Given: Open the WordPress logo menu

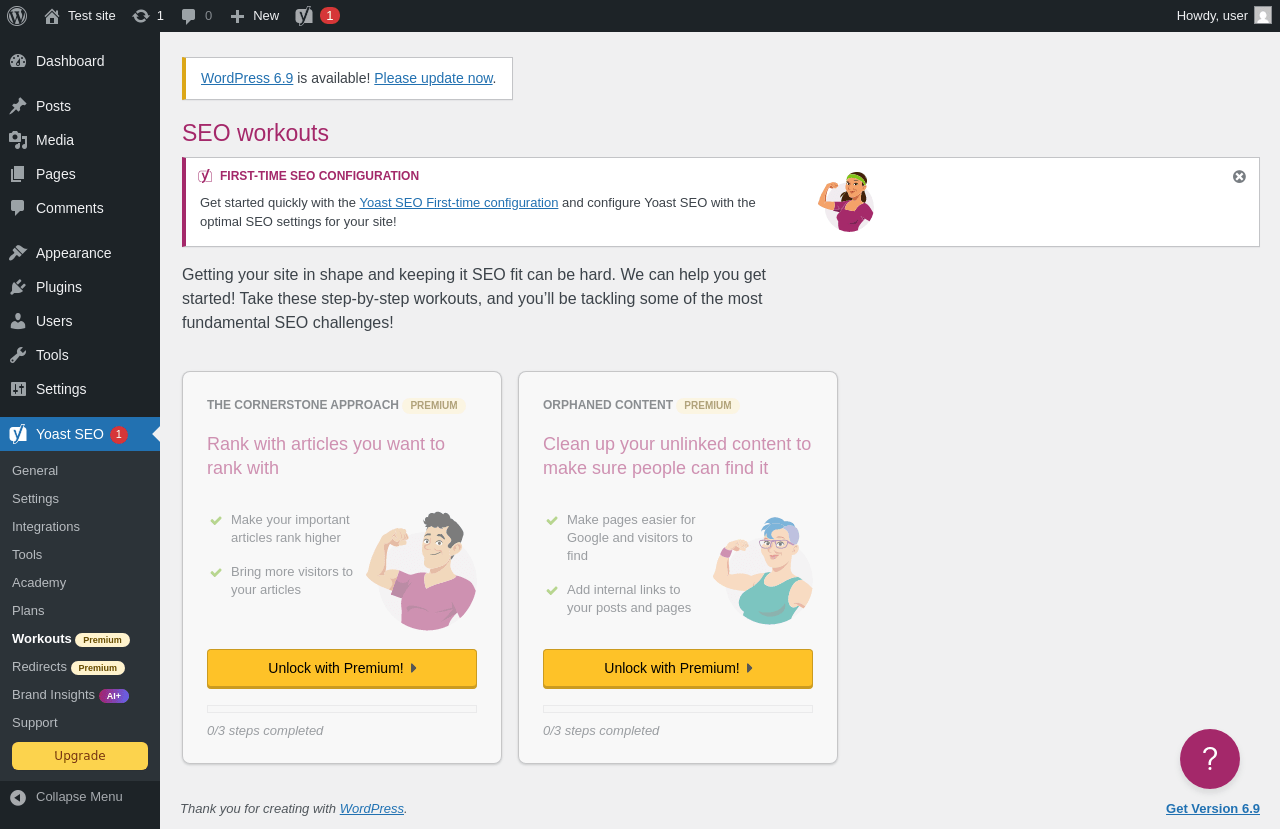Looking at the screenshot, I should click(17, 16).
